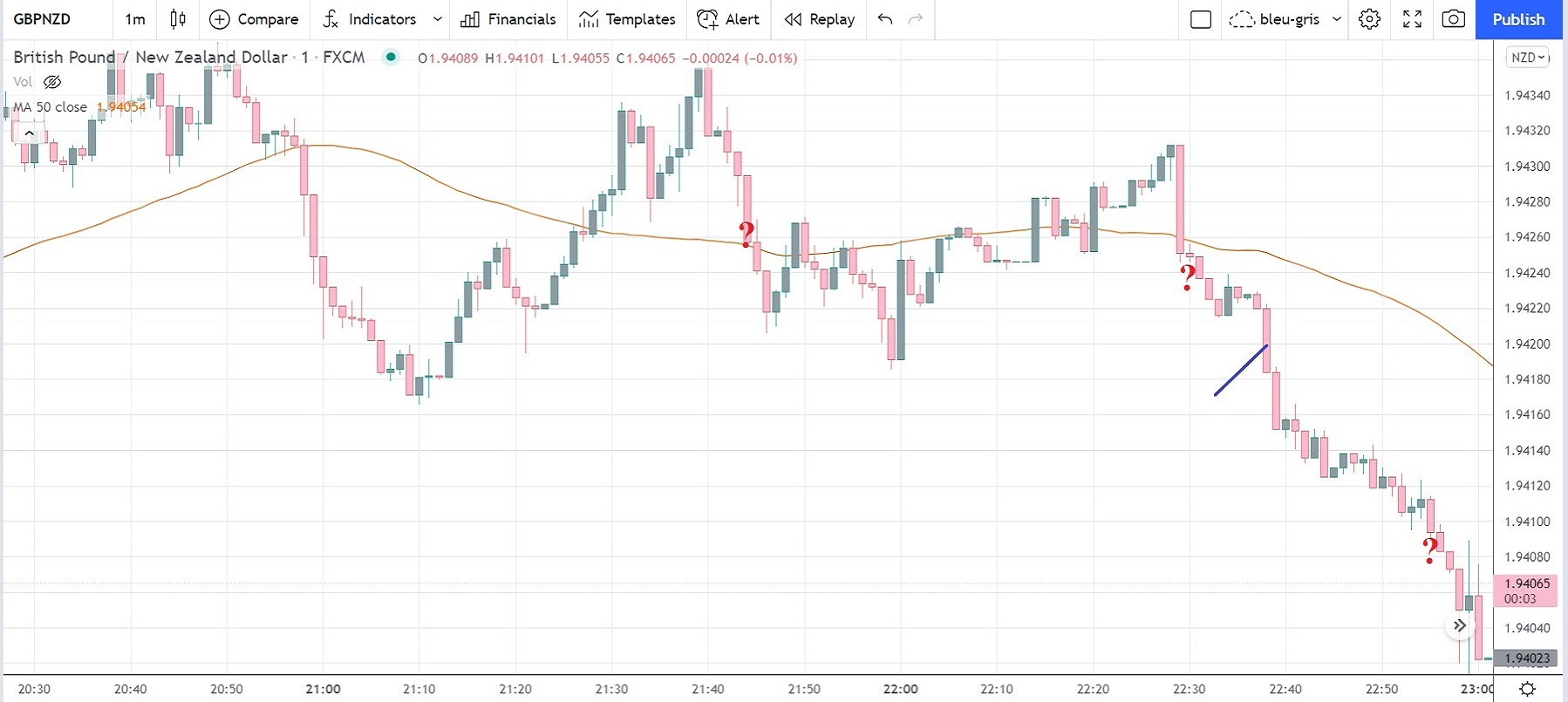This screenshot has height=702, width=1568.
Task: Open the Financials menu
Action: pyautogui.click(x=508, y=19)
